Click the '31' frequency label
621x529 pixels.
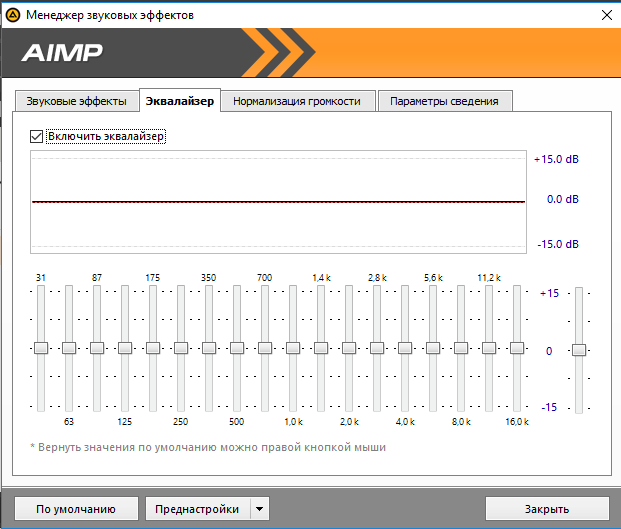click(41, 278)
